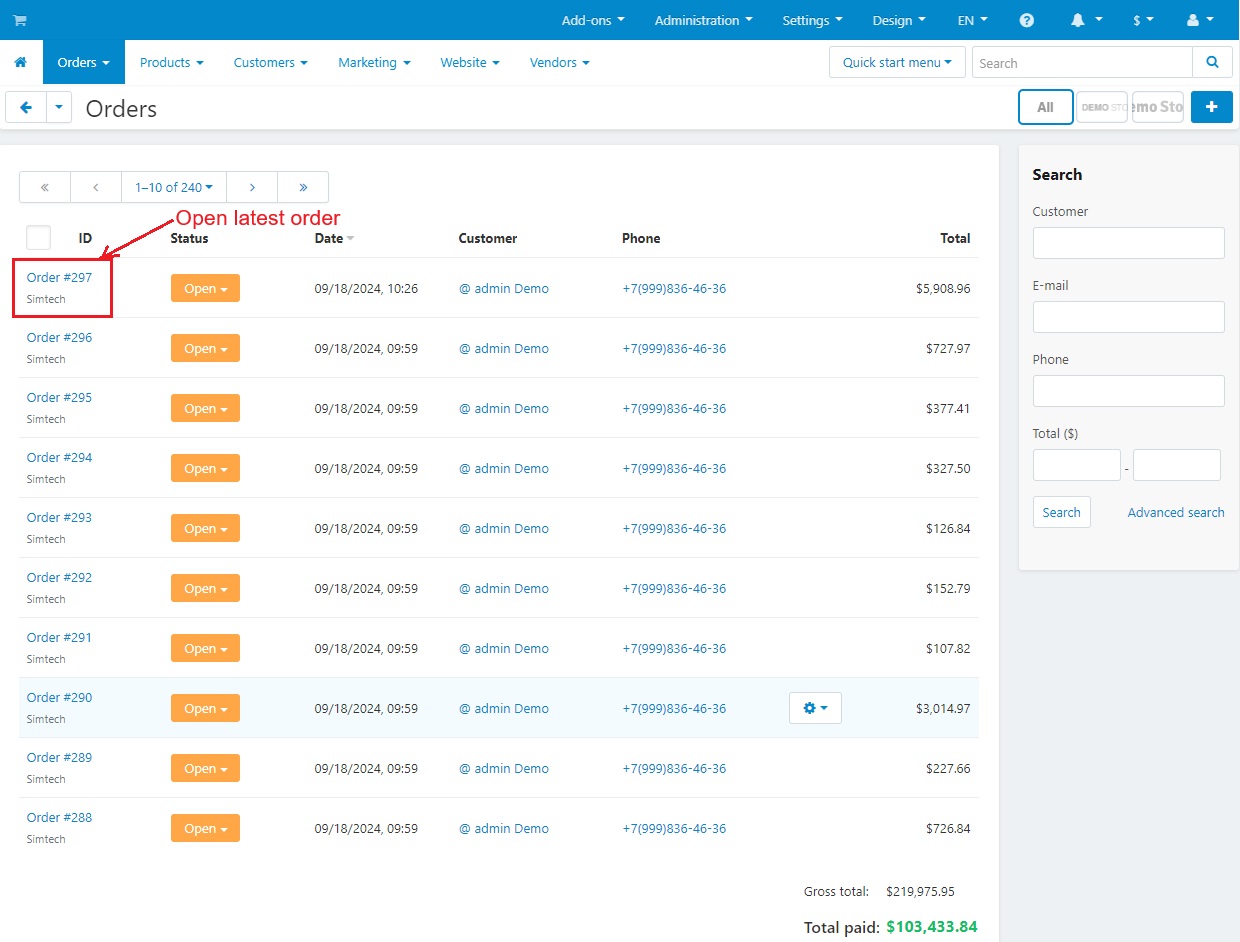Go to last page of orders
The width and height of the screenshot is (1240, 942).
pos(303,187)
